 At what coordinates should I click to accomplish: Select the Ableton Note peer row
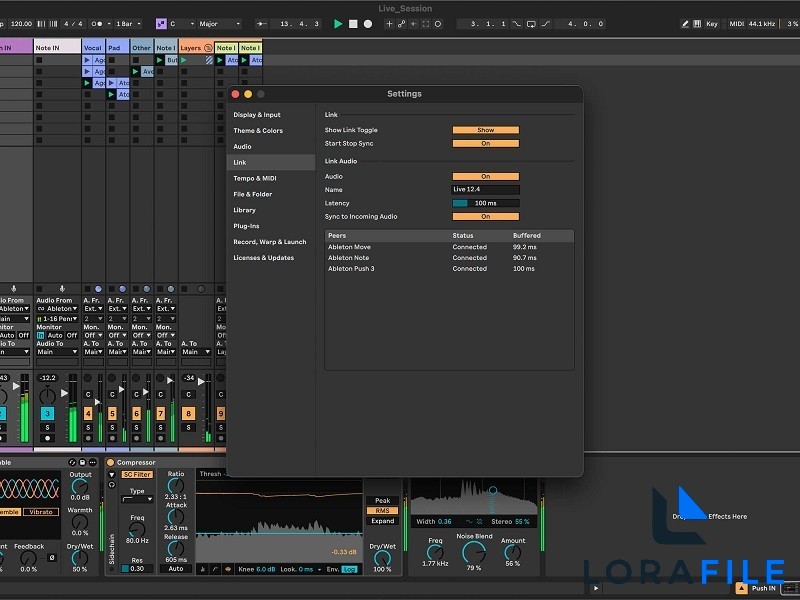pyautogui.click(x=449, y=258)
